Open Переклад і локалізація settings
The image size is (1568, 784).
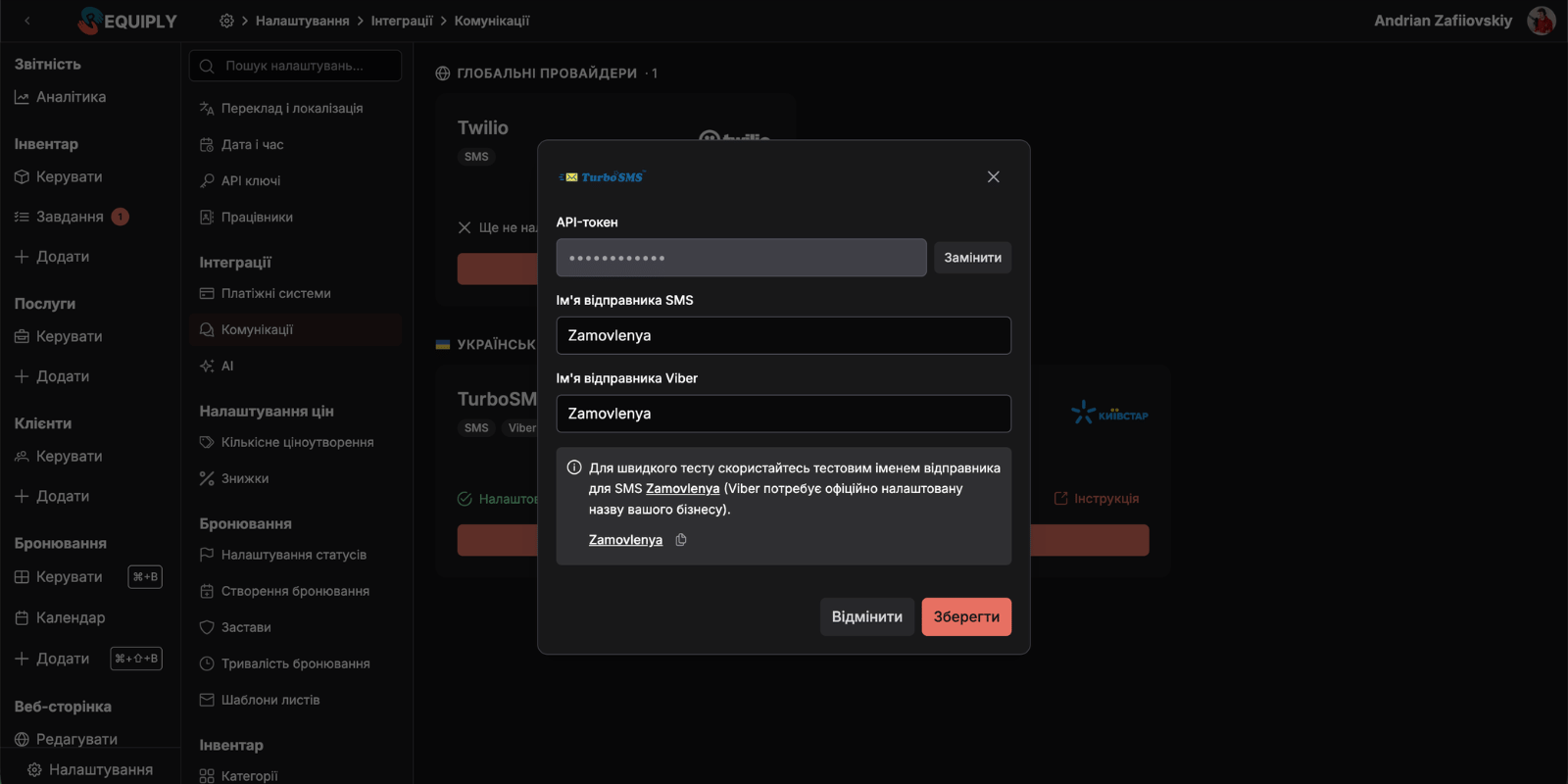[x=281, y=109]
